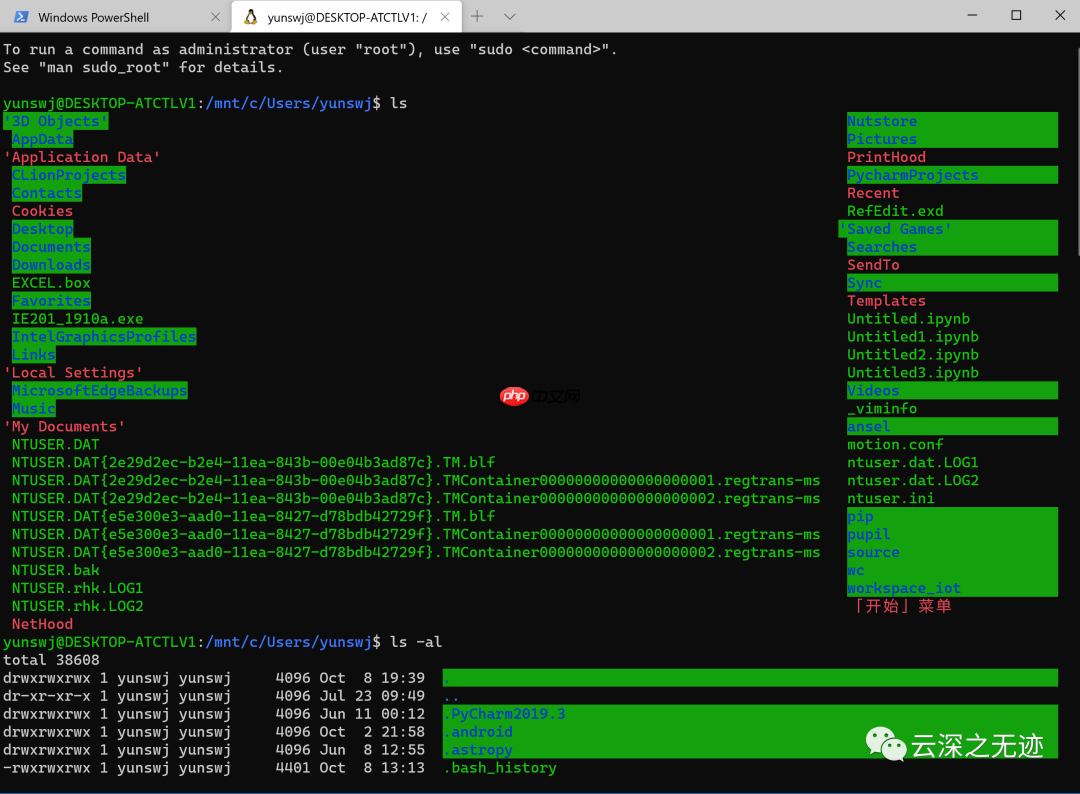Open a new tab with the plus button
1080x794 pixels.
pyautogui.click(x=477, y=16)
